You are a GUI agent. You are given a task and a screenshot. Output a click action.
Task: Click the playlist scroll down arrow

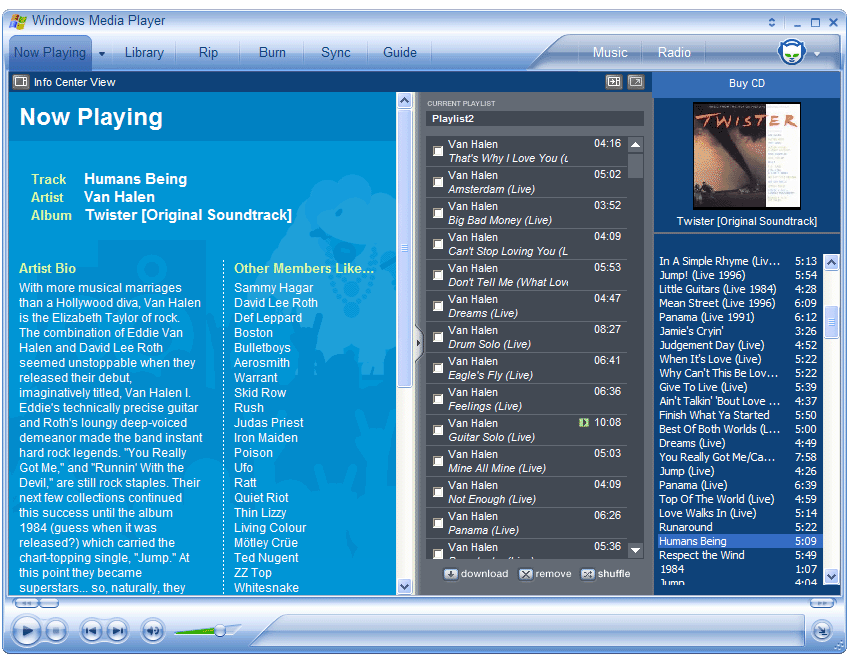[x=635, y=550]
